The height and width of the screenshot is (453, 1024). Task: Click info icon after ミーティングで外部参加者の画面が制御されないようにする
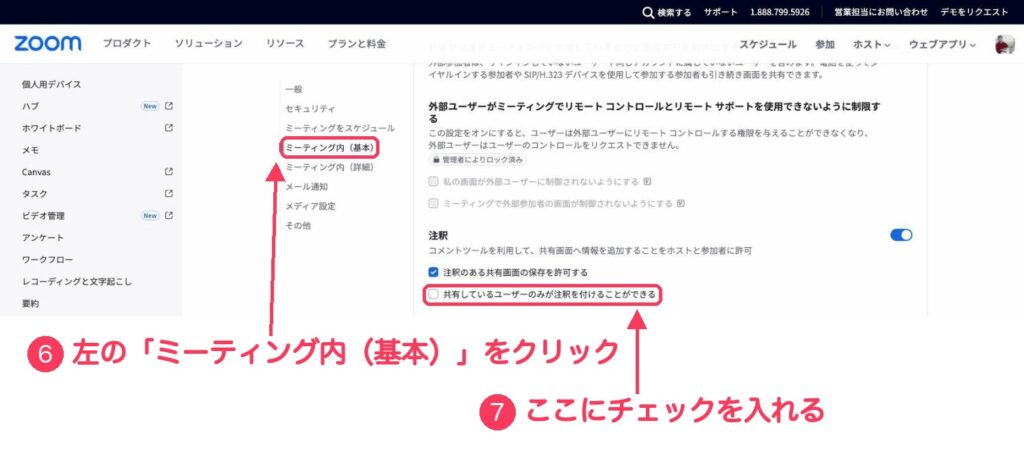pyautogui.click(x=681, y=204)
